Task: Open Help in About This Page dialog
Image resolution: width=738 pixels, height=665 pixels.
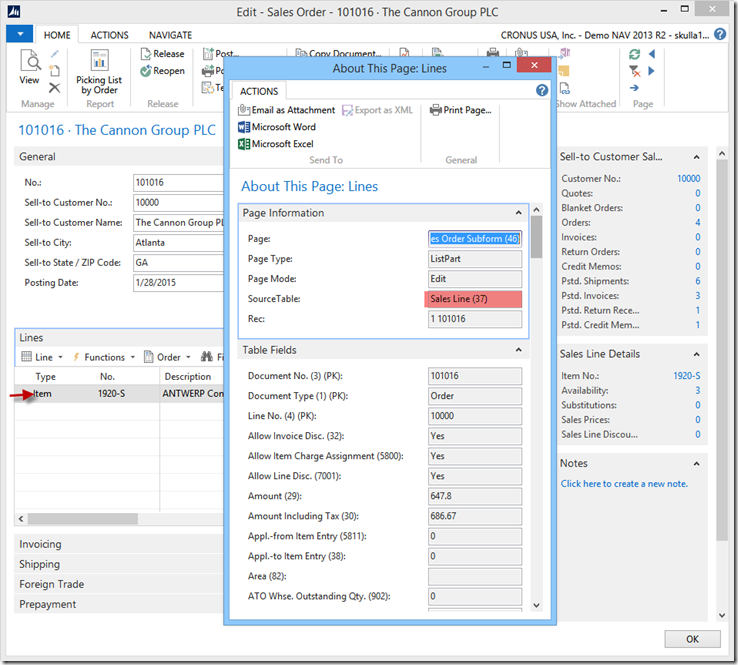Action: [542, 90]
